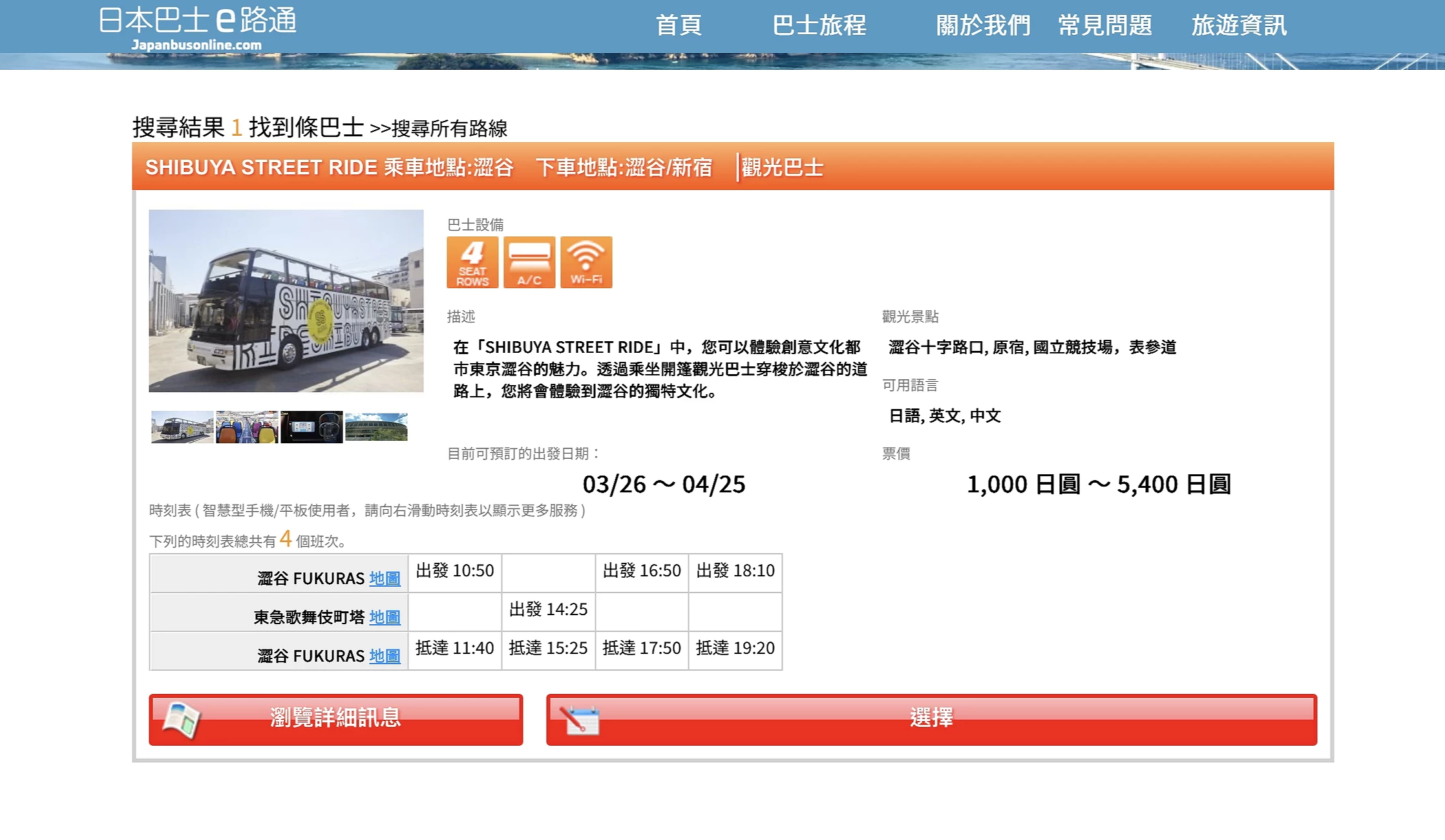This screenshot has height=840, width=1445.
Task: Open the 旅遊資訊 menu item
Action: point(1239,25)
